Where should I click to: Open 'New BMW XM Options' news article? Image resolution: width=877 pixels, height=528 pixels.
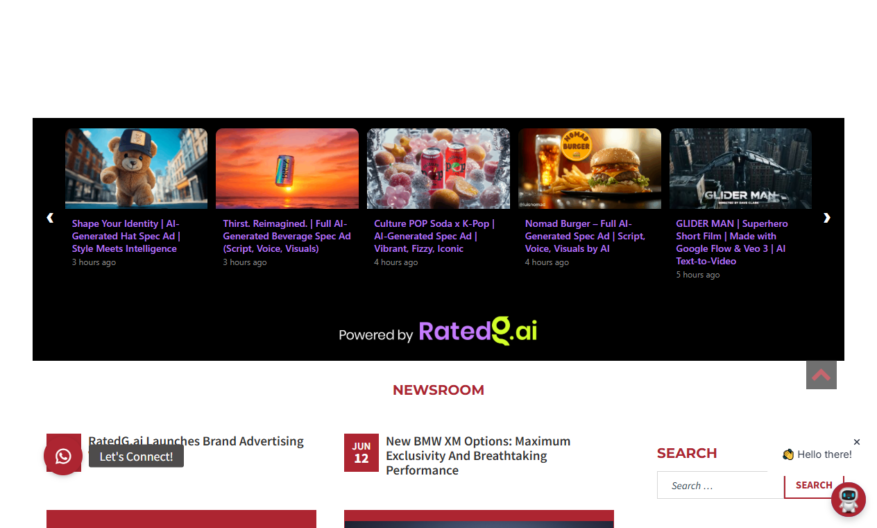(x=478, y=456)
